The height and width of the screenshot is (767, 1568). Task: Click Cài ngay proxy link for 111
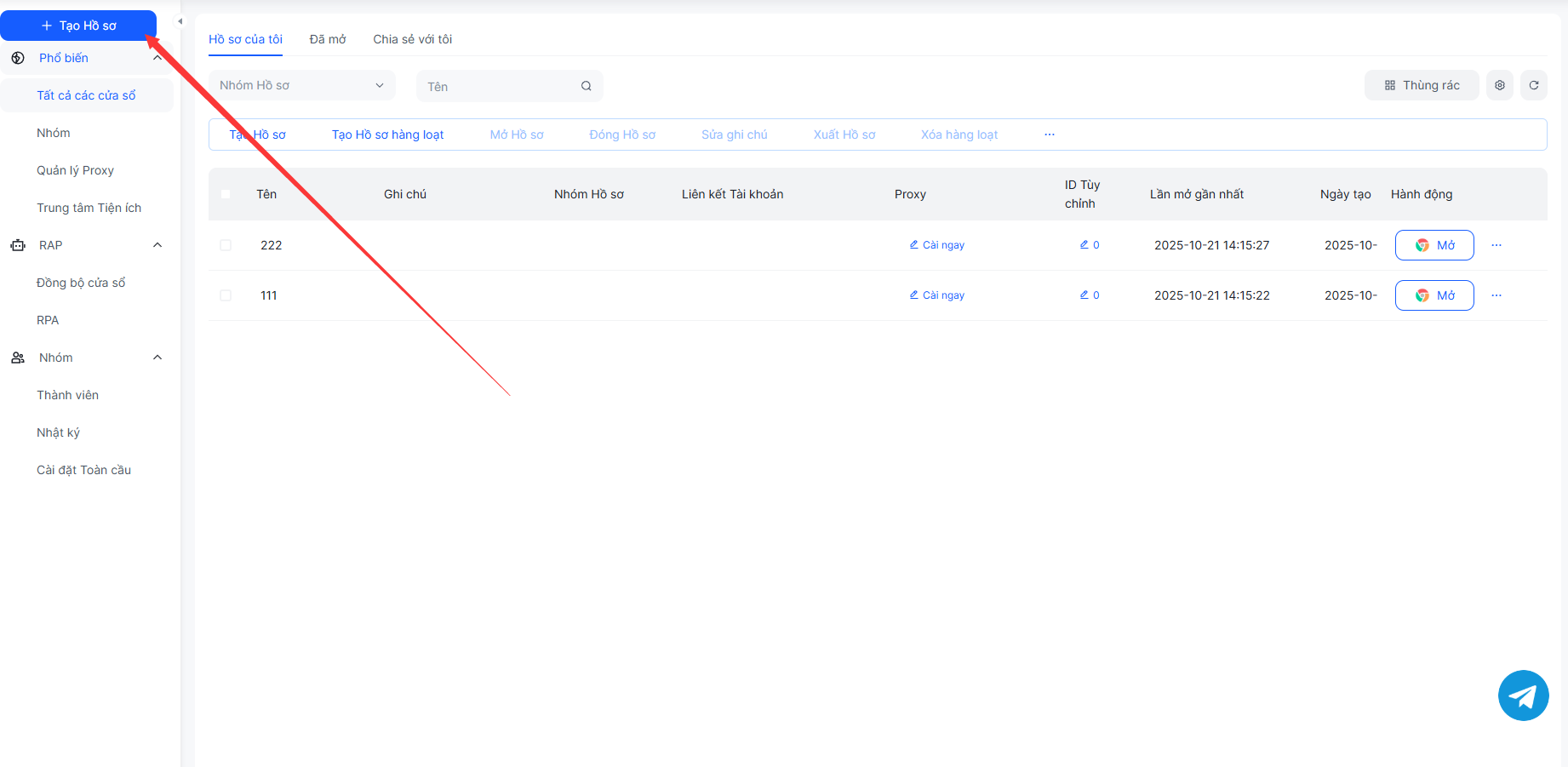937,295
